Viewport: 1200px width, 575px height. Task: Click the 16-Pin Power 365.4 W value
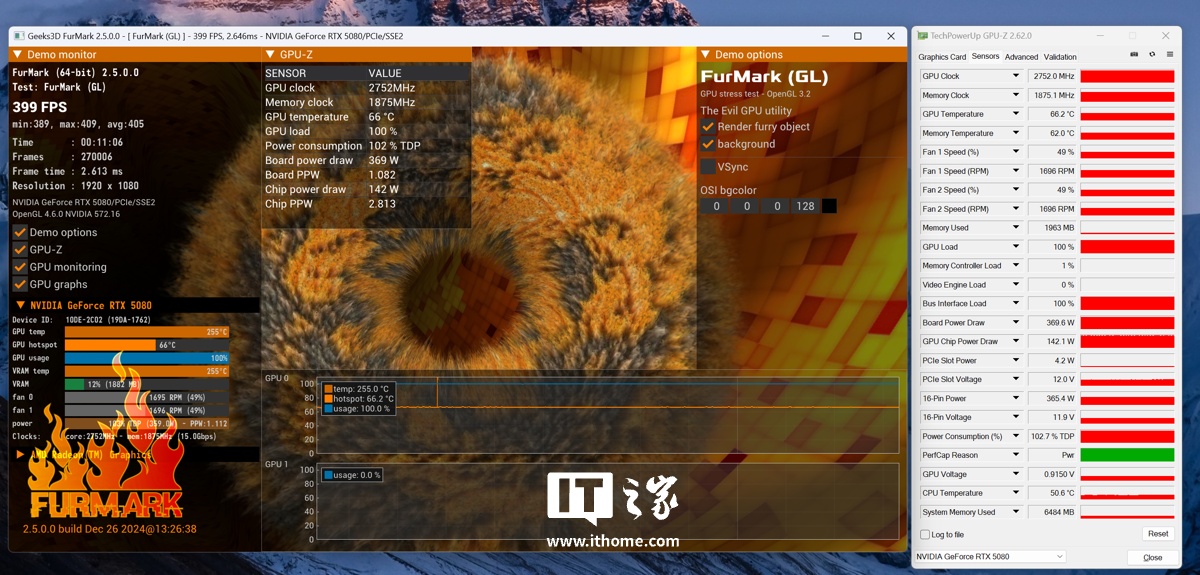point(1053,398)
